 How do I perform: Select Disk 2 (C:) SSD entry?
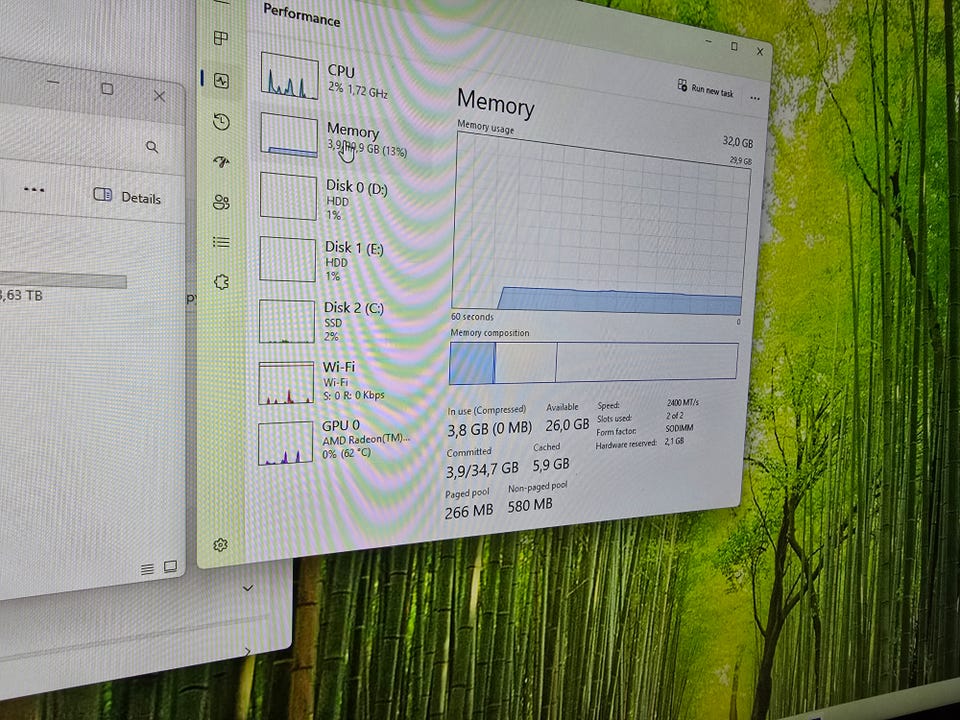[329, 321]
